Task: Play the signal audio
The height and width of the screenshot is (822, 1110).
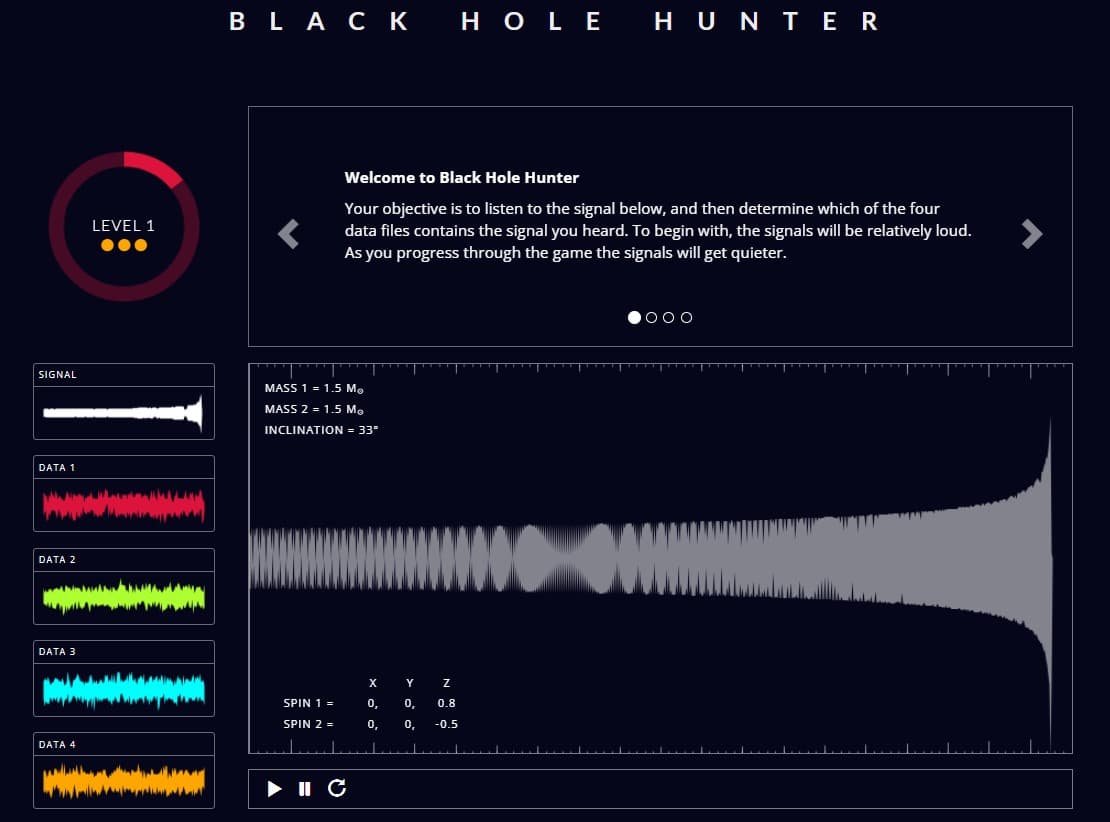Action: [275, 789]
